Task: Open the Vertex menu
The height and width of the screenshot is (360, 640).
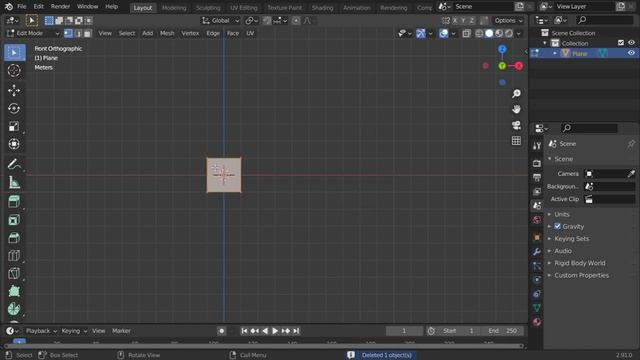Action: (190, 33)
